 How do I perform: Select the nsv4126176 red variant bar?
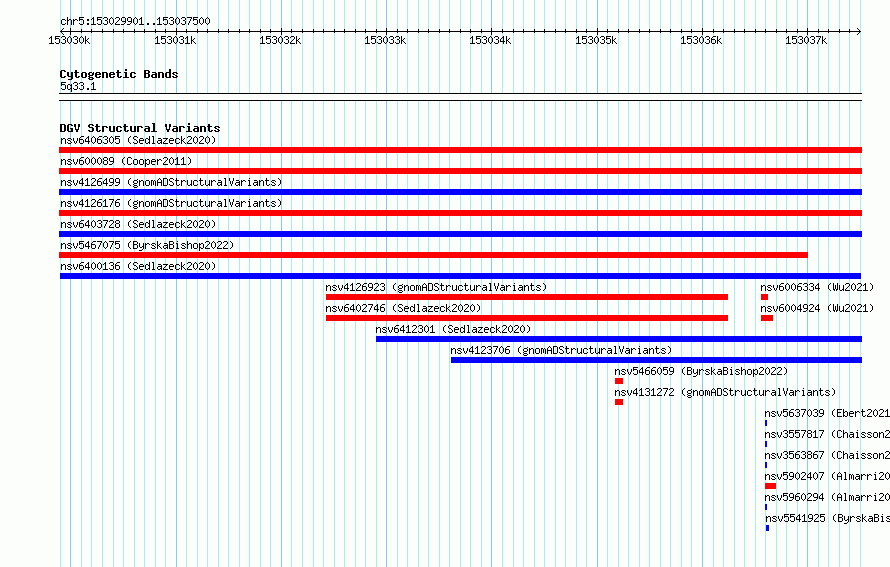click(x=460, y=213)
